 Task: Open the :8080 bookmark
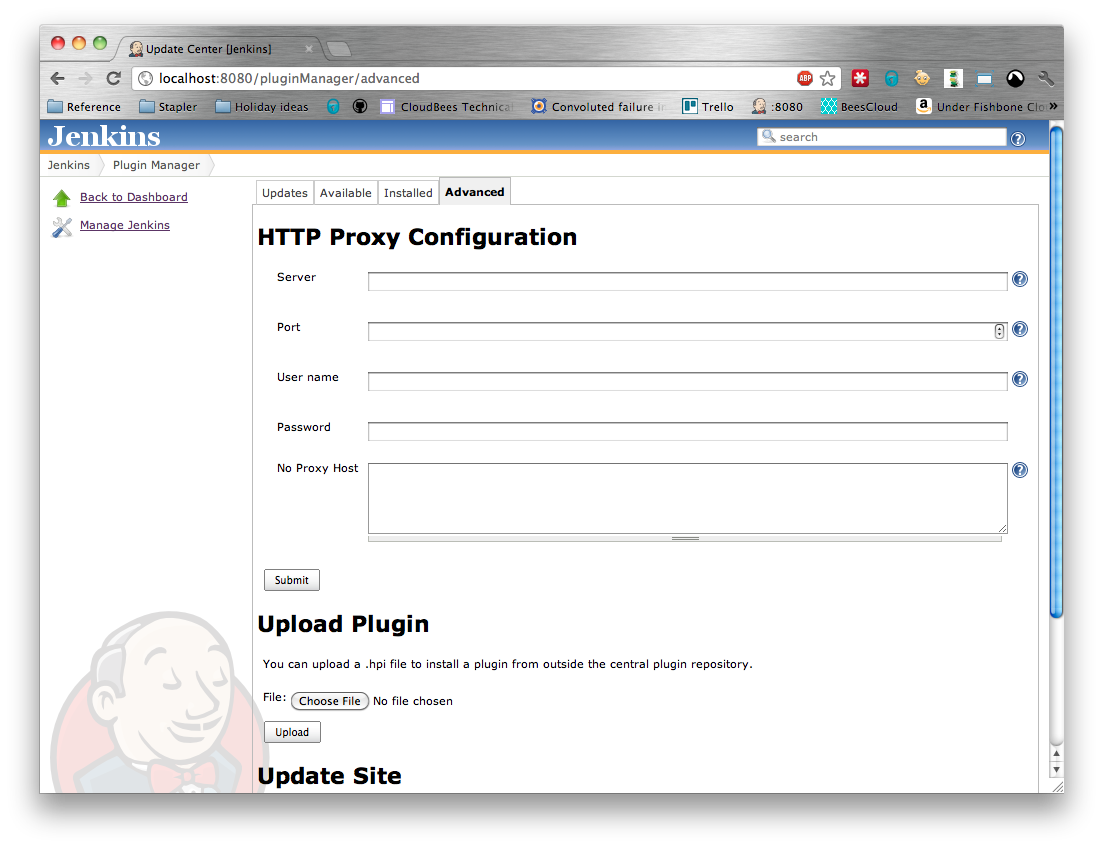click(777, 106)
